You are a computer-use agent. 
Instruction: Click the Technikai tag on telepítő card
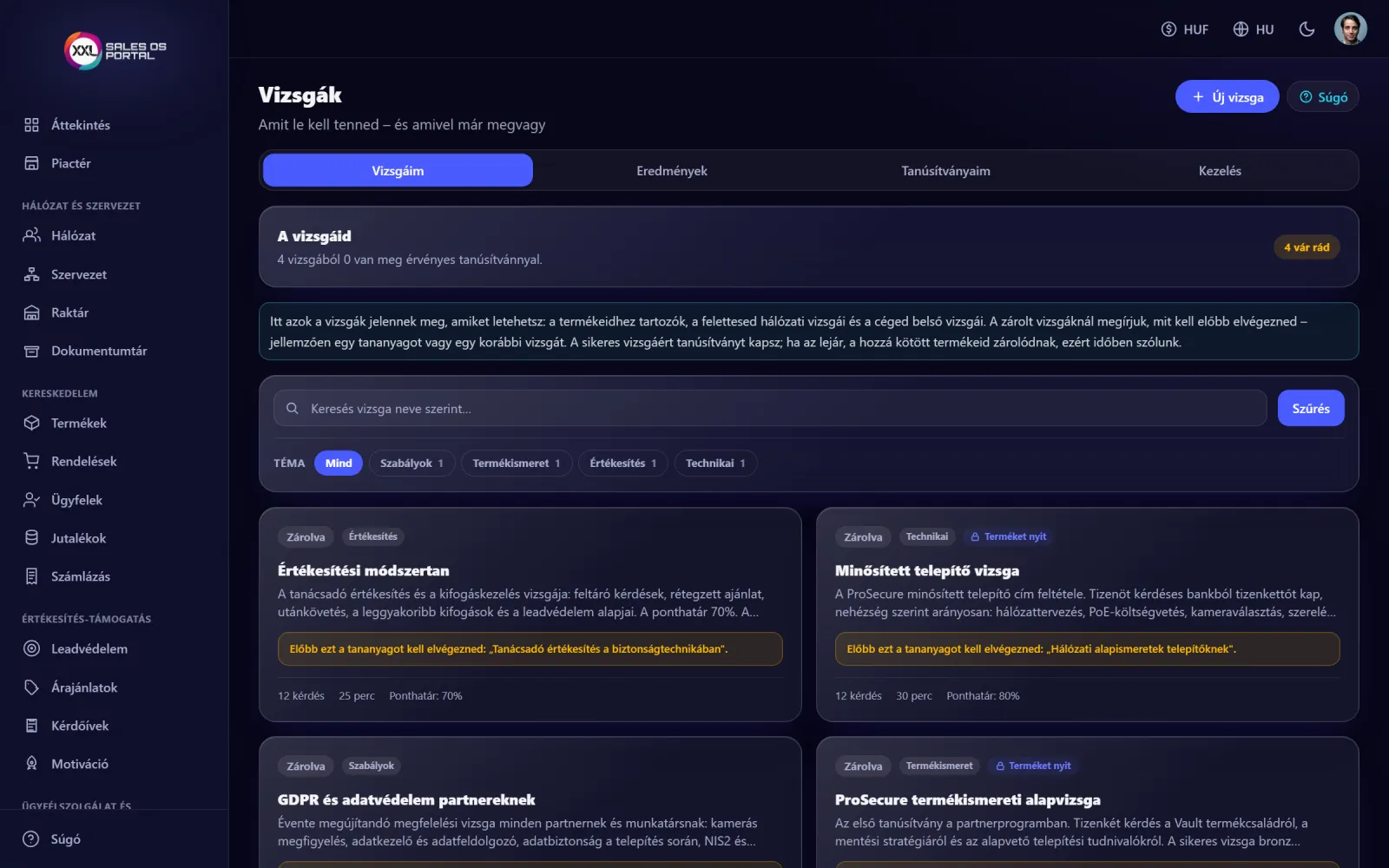(x=927, y=536)
